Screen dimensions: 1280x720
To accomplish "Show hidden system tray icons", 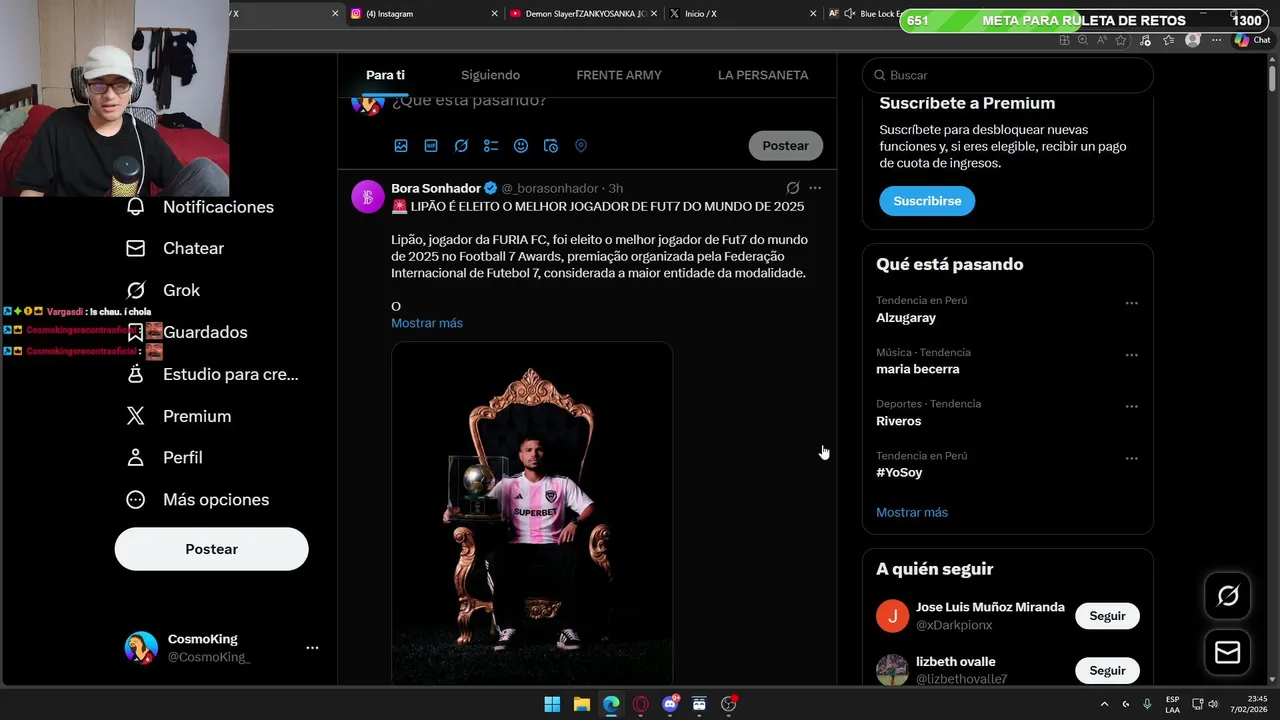I will pyautogui.click(x=1105, y=704).
